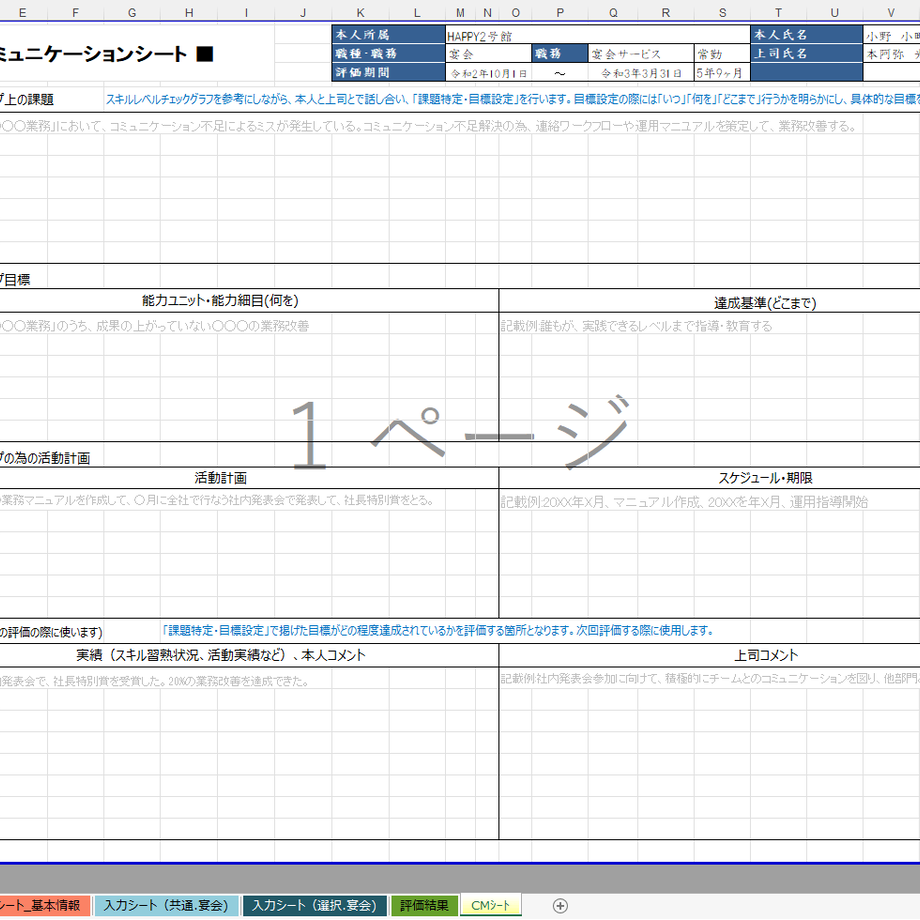Image resolution: width=920 pixels, height=920 pixels.
Task: Click the 評価期間 label cell
Action: click(388, 72)
